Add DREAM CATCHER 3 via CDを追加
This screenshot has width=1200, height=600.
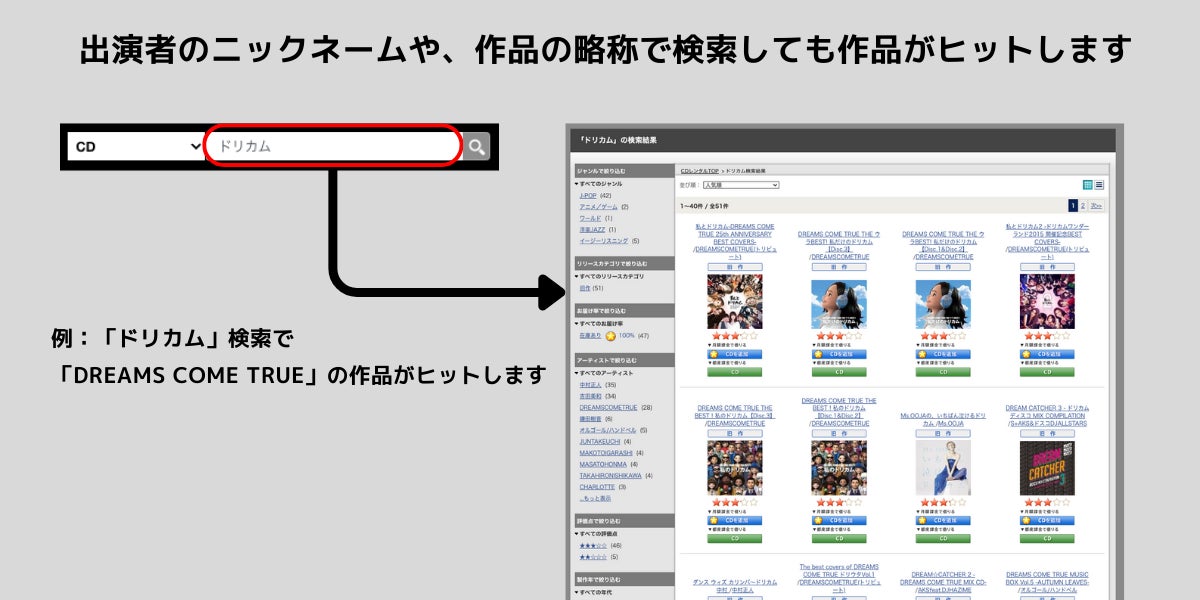(x=1047, y=521)
